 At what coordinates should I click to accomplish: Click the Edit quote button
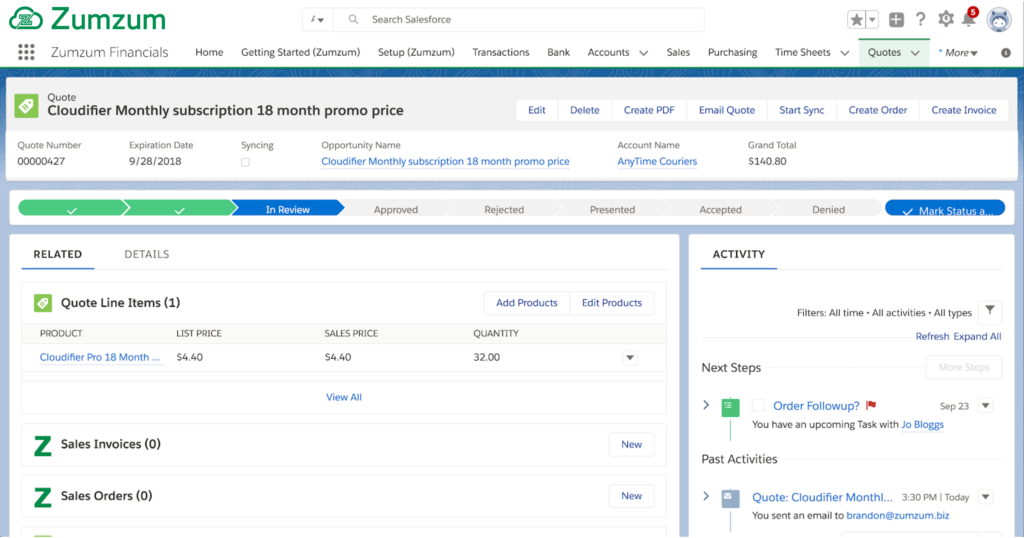(x=537, y=110)
